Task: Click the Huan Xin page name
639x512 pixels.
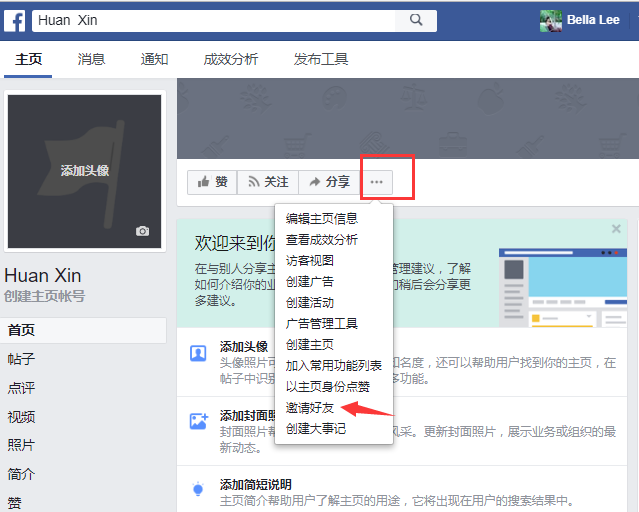Action: [x=43, y=276]
